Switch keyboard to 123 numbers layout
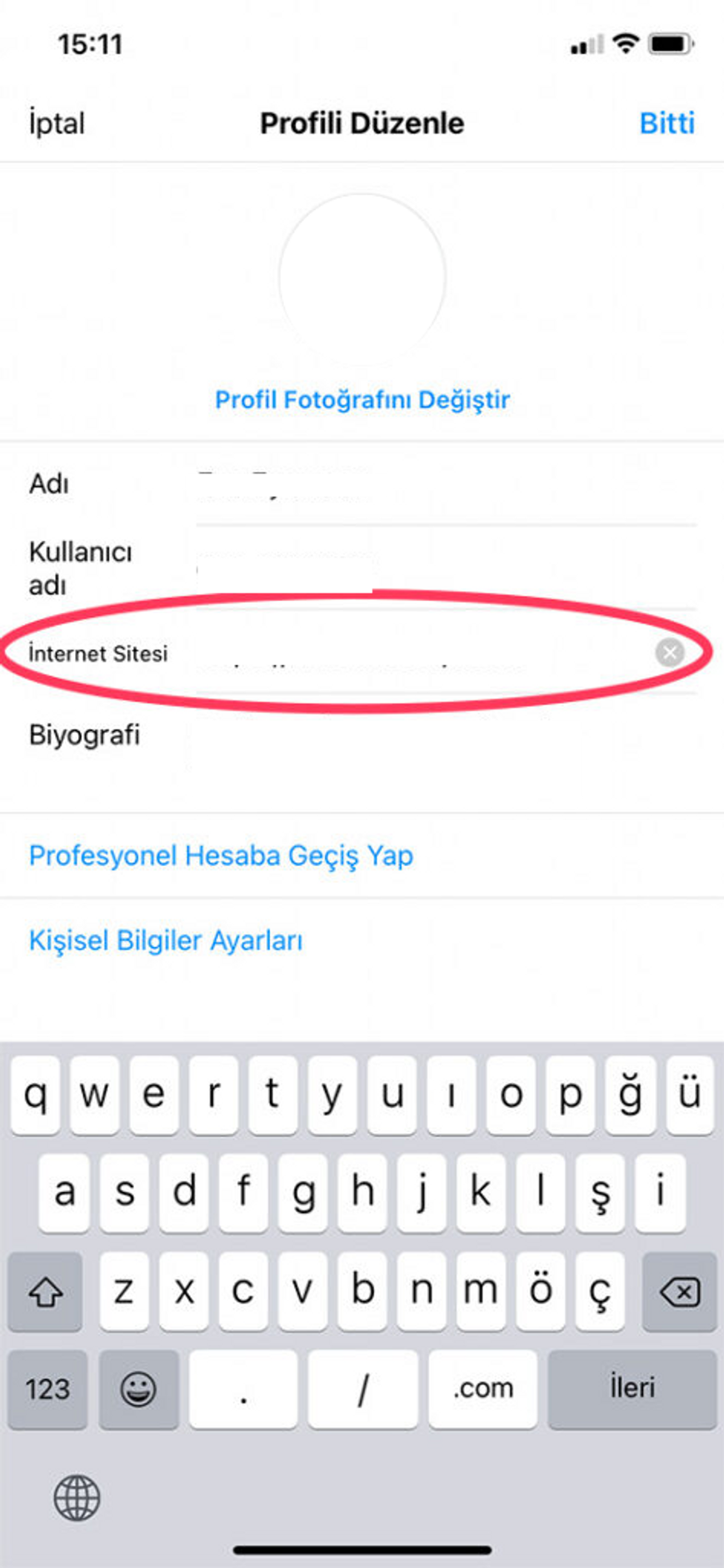 47,1389
